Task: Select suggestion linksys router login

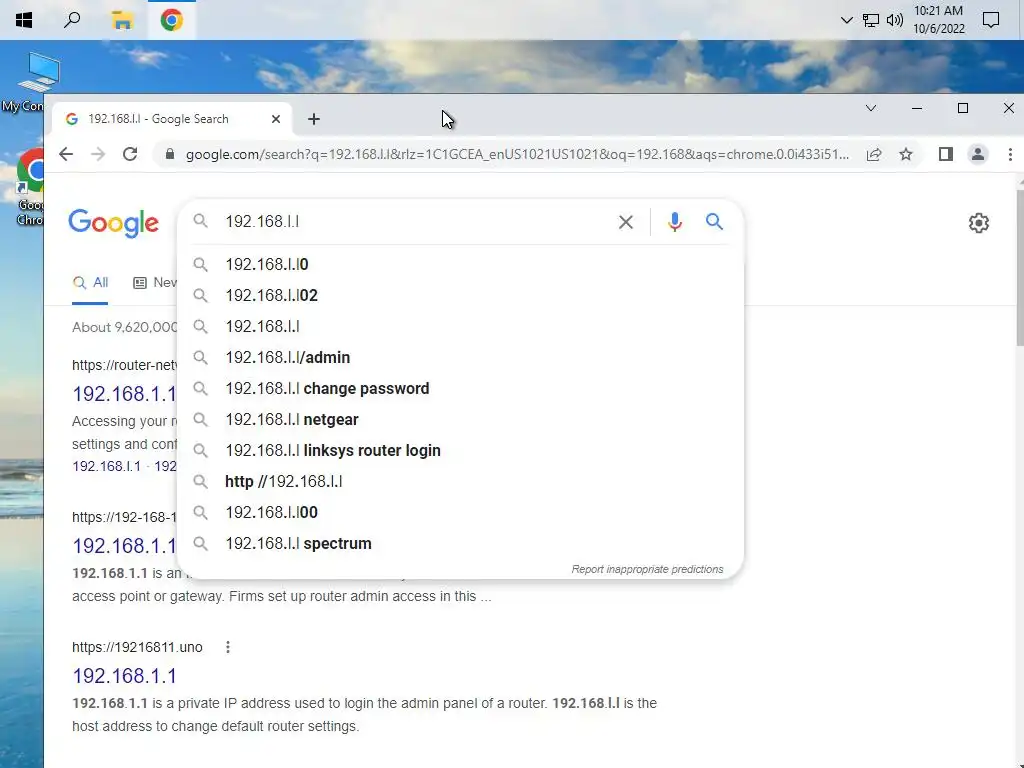Action: click(460, 451)
